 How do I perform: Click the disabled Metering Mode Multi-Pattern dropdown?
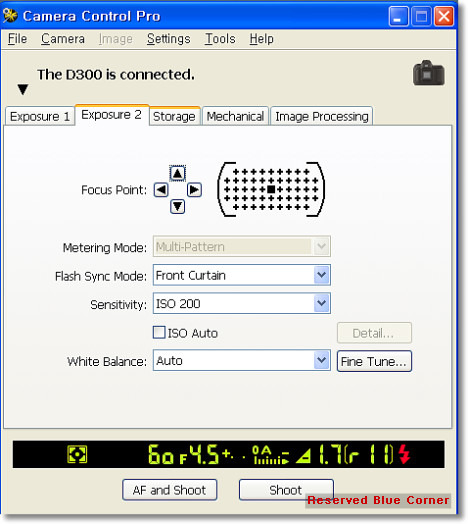coord(242,246)
